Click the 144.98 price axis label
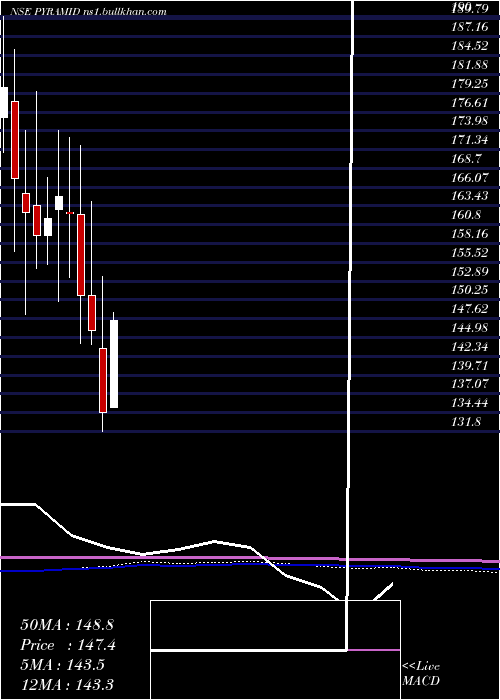 pyautogui.click(x=470, y=328)
